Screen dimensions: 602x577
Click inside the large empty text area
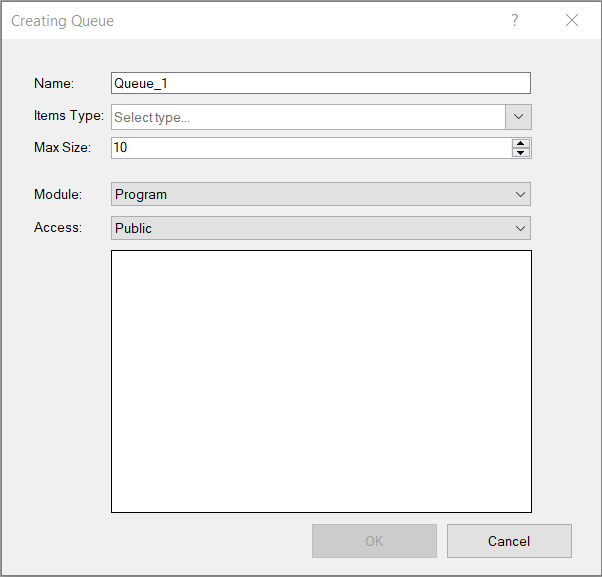(320, 381)
